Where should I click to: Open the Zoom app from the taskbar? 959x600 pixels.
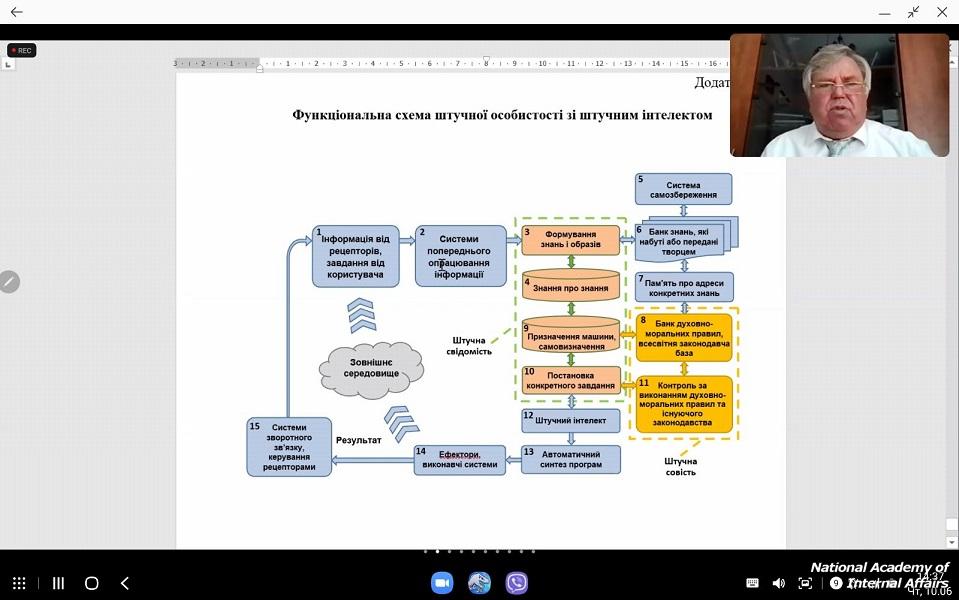[x=442, y=583]
